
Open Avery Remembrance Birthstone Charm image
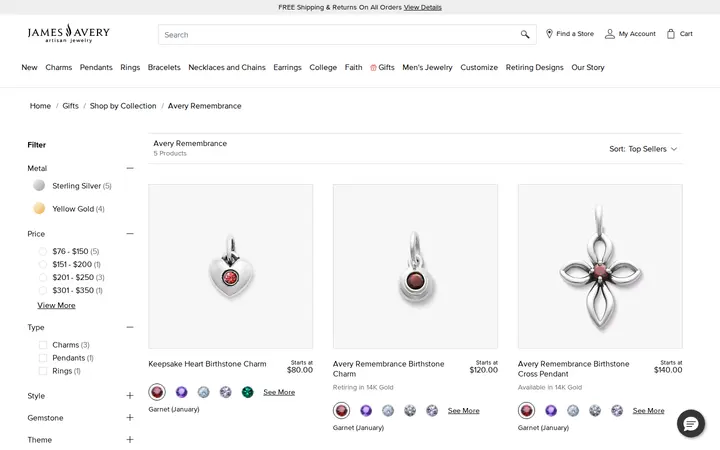pos(415,266)
